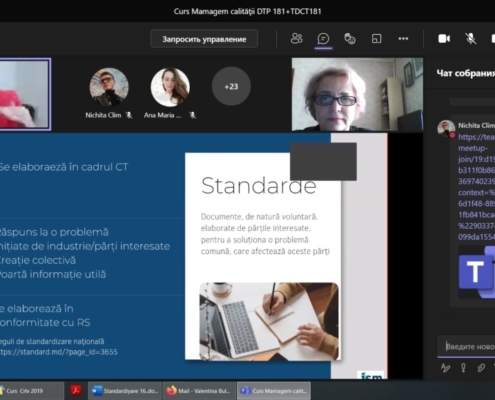495x400 pixels.
Task: Click the 'Чат собрания' panel header
Action: point(466,73)
